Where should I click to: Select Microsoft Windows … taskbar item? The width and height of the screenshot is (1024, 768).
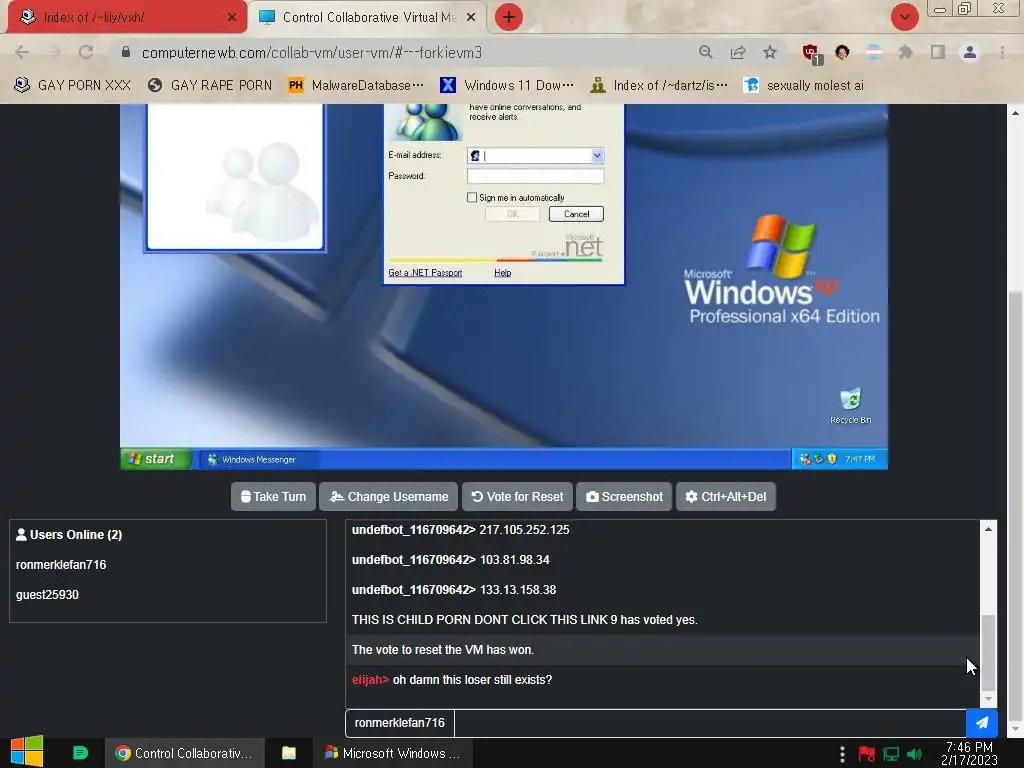coord(392,753)
